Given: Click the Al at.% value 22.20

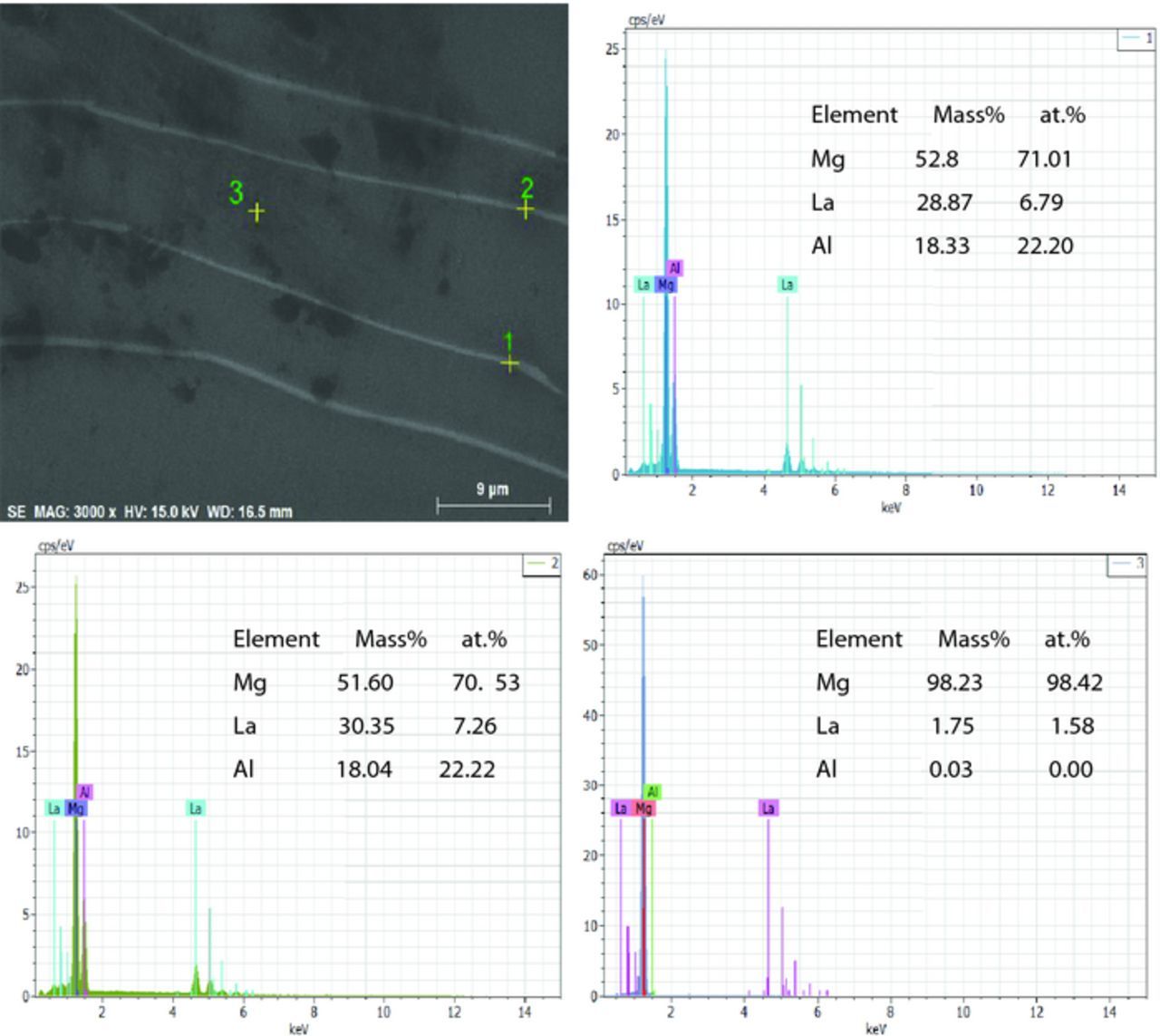Looking at the screenshot, I should pyautogui.click(x=1044, y=247).
